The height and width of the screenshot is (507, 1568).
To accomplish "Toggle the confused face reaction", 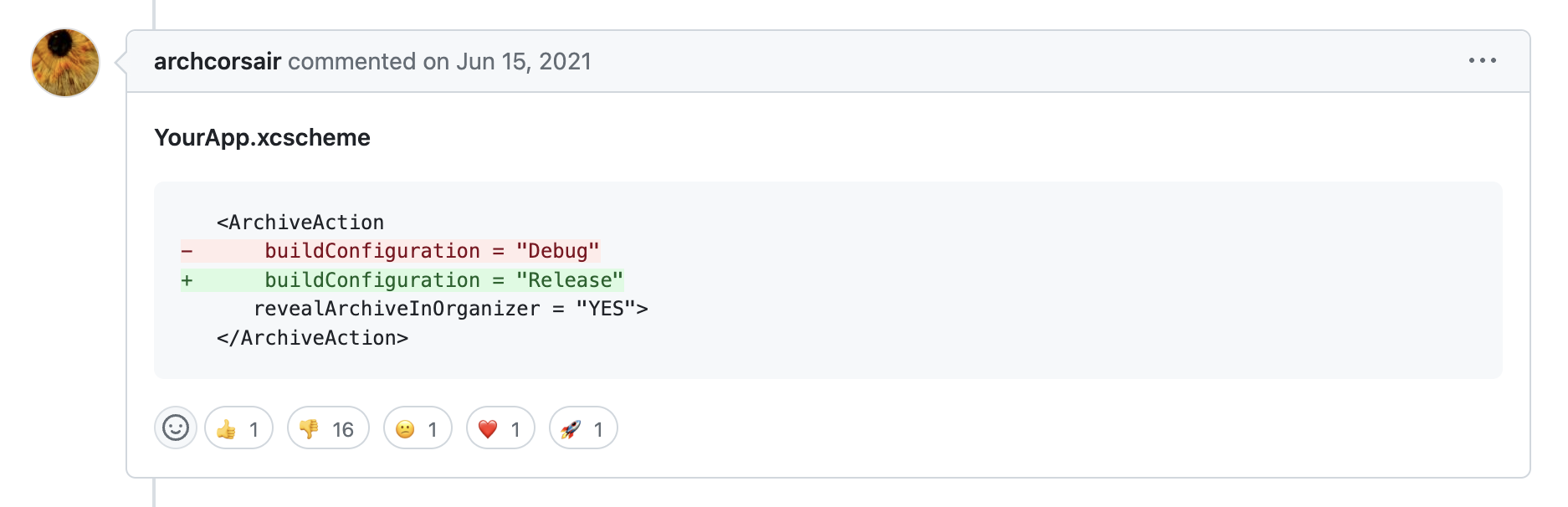I will pyautogui.click(x=418, y=428).
